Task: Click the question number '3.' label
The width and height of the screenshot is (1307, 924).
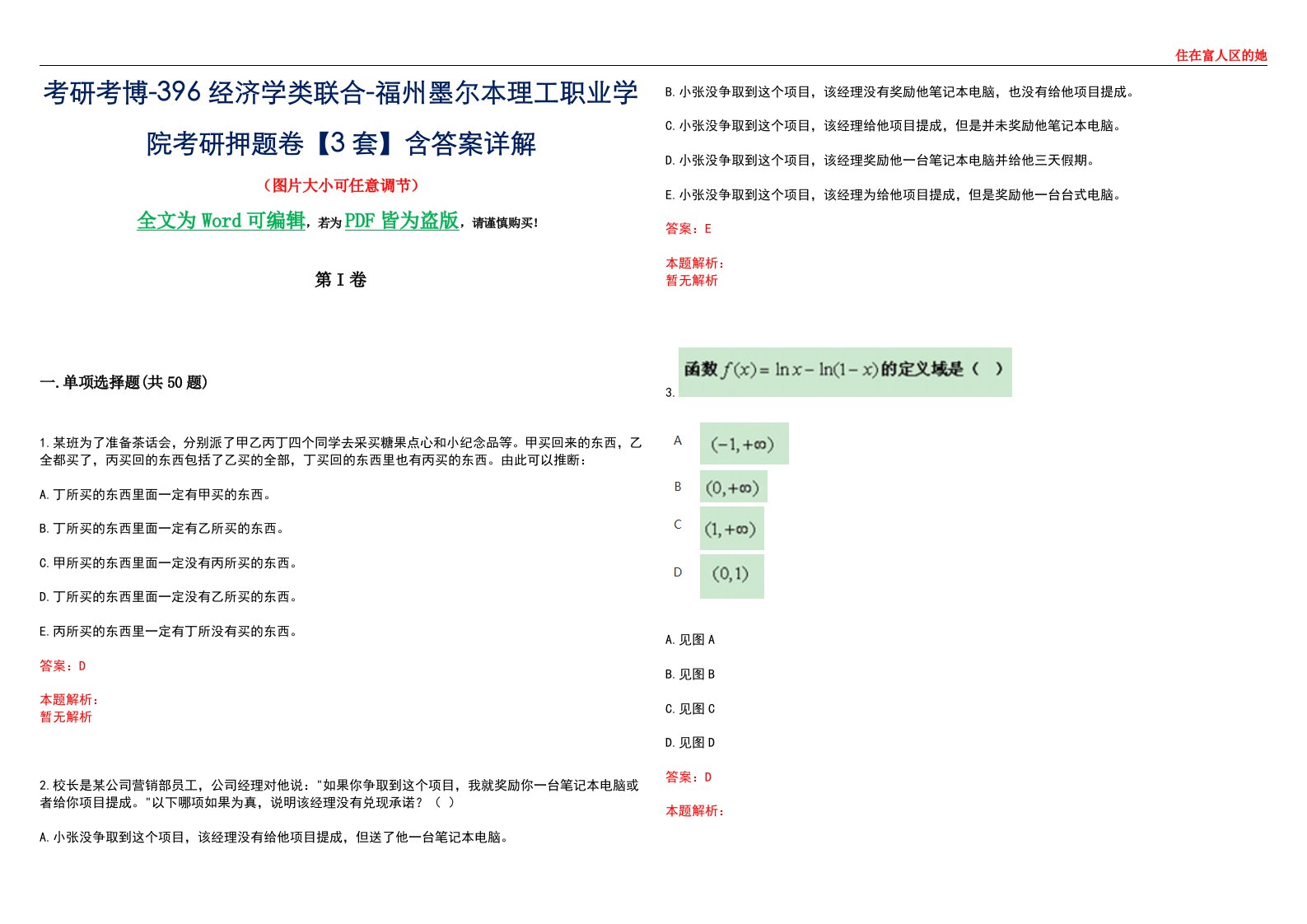Action: point(670,393)
